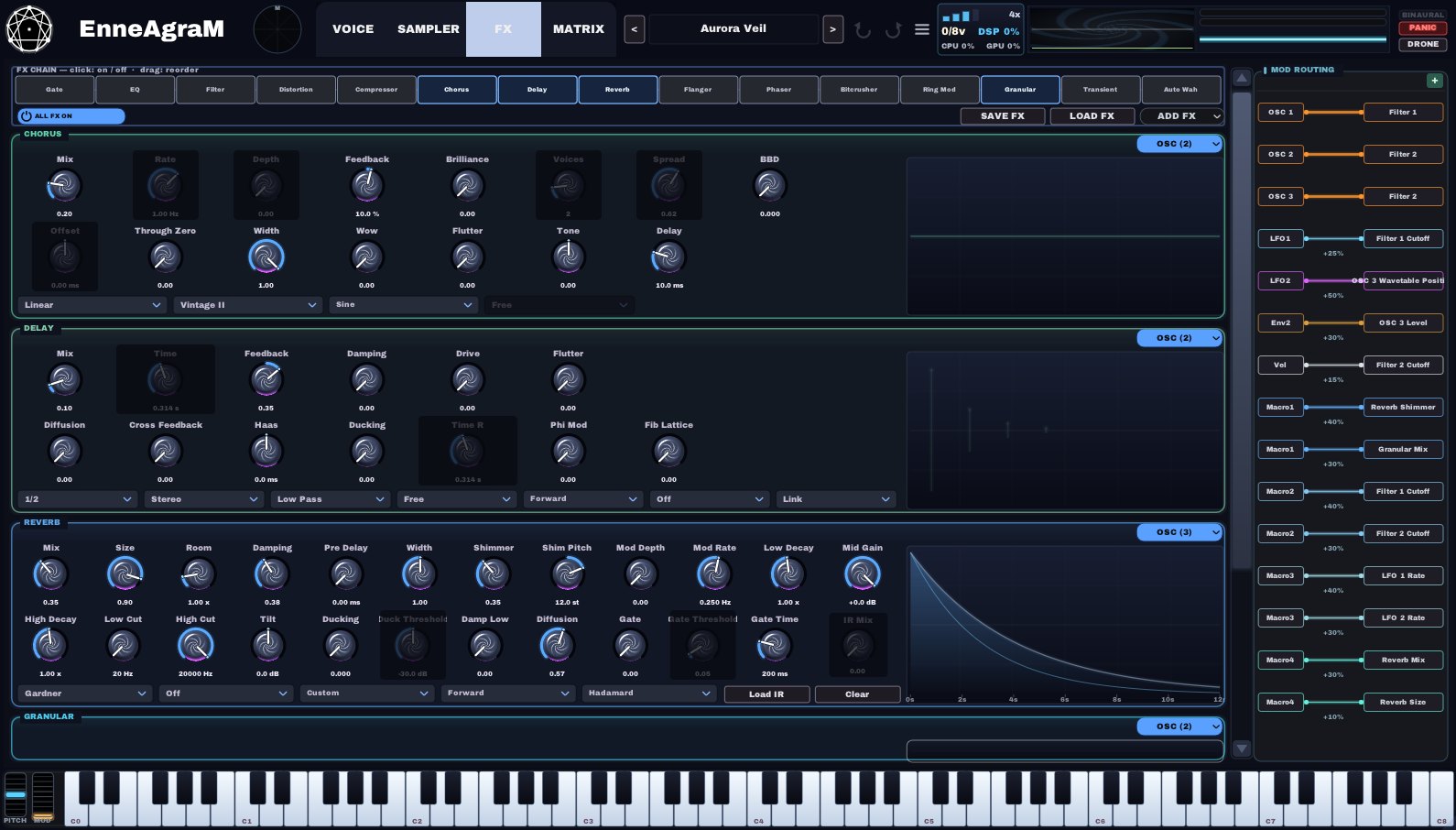This screenshot has height=830, width=1456.
Task: Click the LOAD FX button
Action: tap(1092, 116)
